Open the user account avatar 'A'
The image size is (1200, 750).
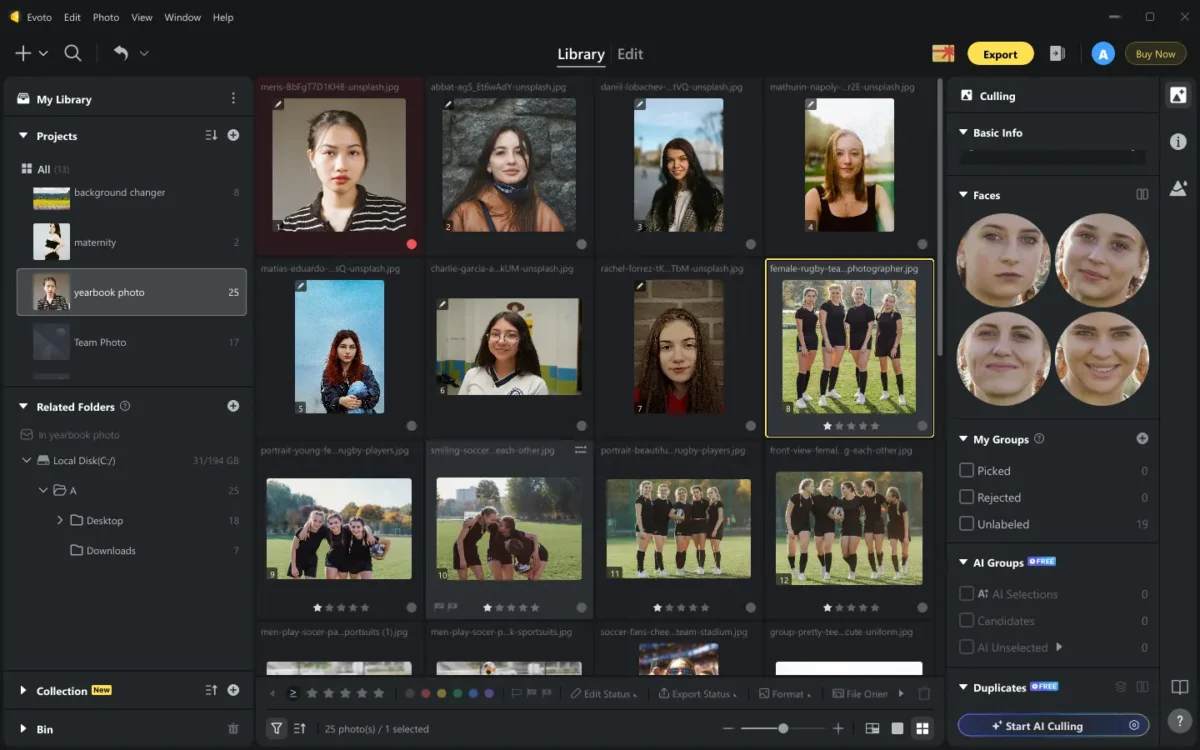(x=1103, y=54)
